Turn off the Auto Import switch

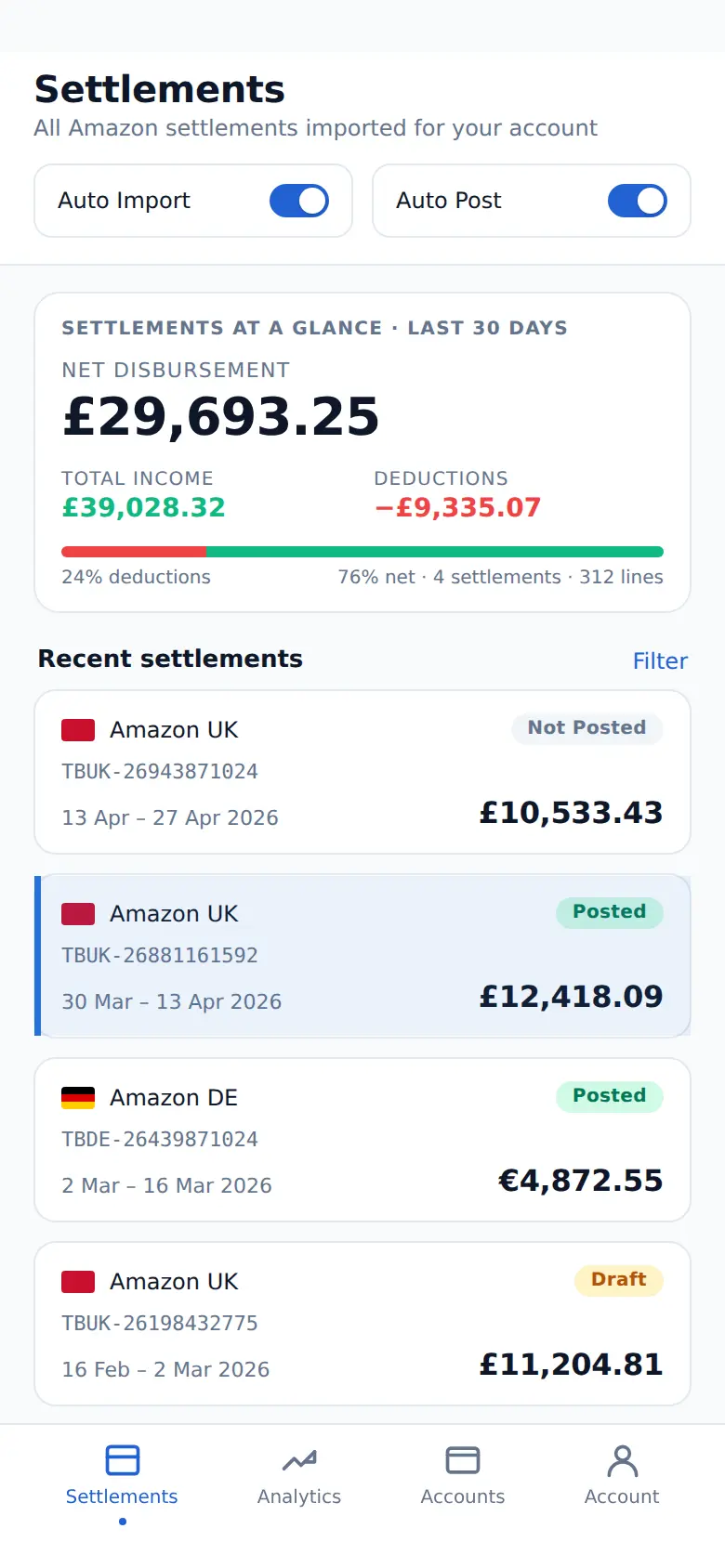tap(299, 201)
